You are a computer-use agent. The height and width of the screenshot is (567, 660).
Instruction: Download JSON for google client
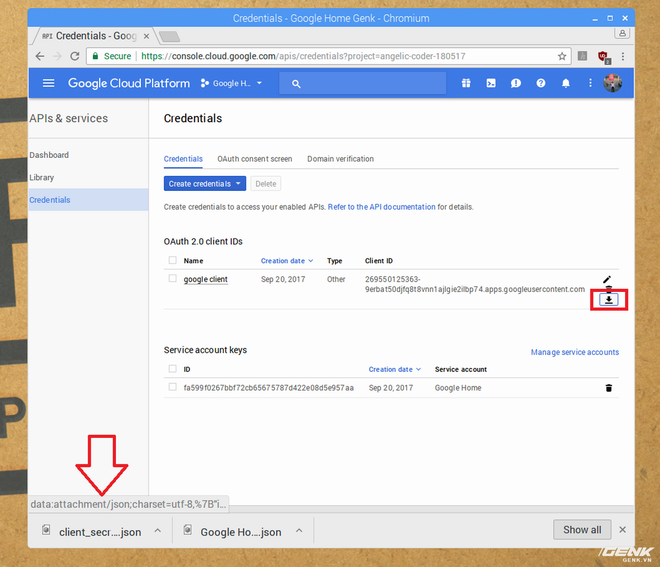(x=609, y=300)
